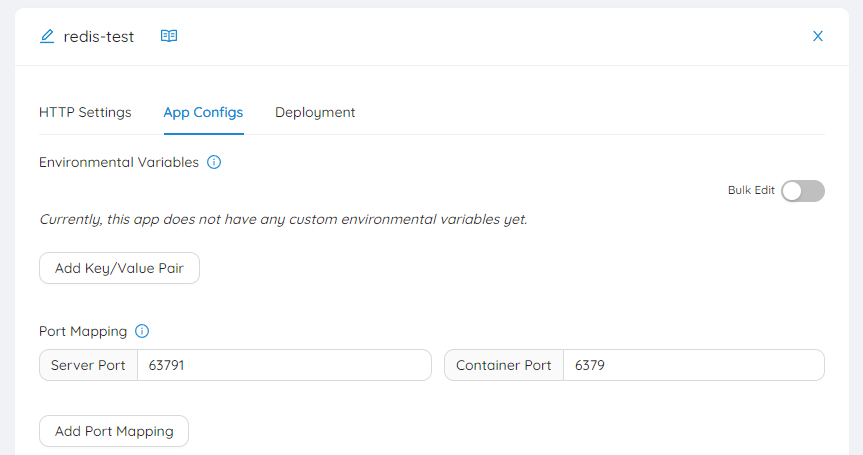The height and width of the screenshot is (455, 863).
Task: Focus the Server Port field showing 63791
Action: (x=282, y=365)
